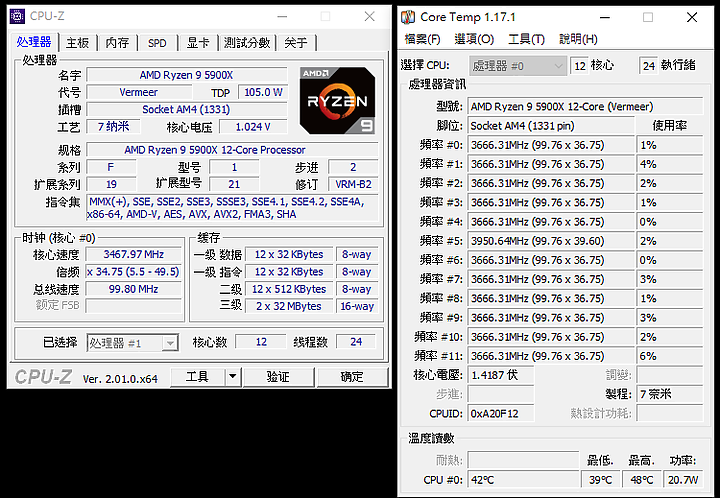Viewport: 720px width, 498px height.
Task: Minimize the Core Temp window
Action: (605, 17)
